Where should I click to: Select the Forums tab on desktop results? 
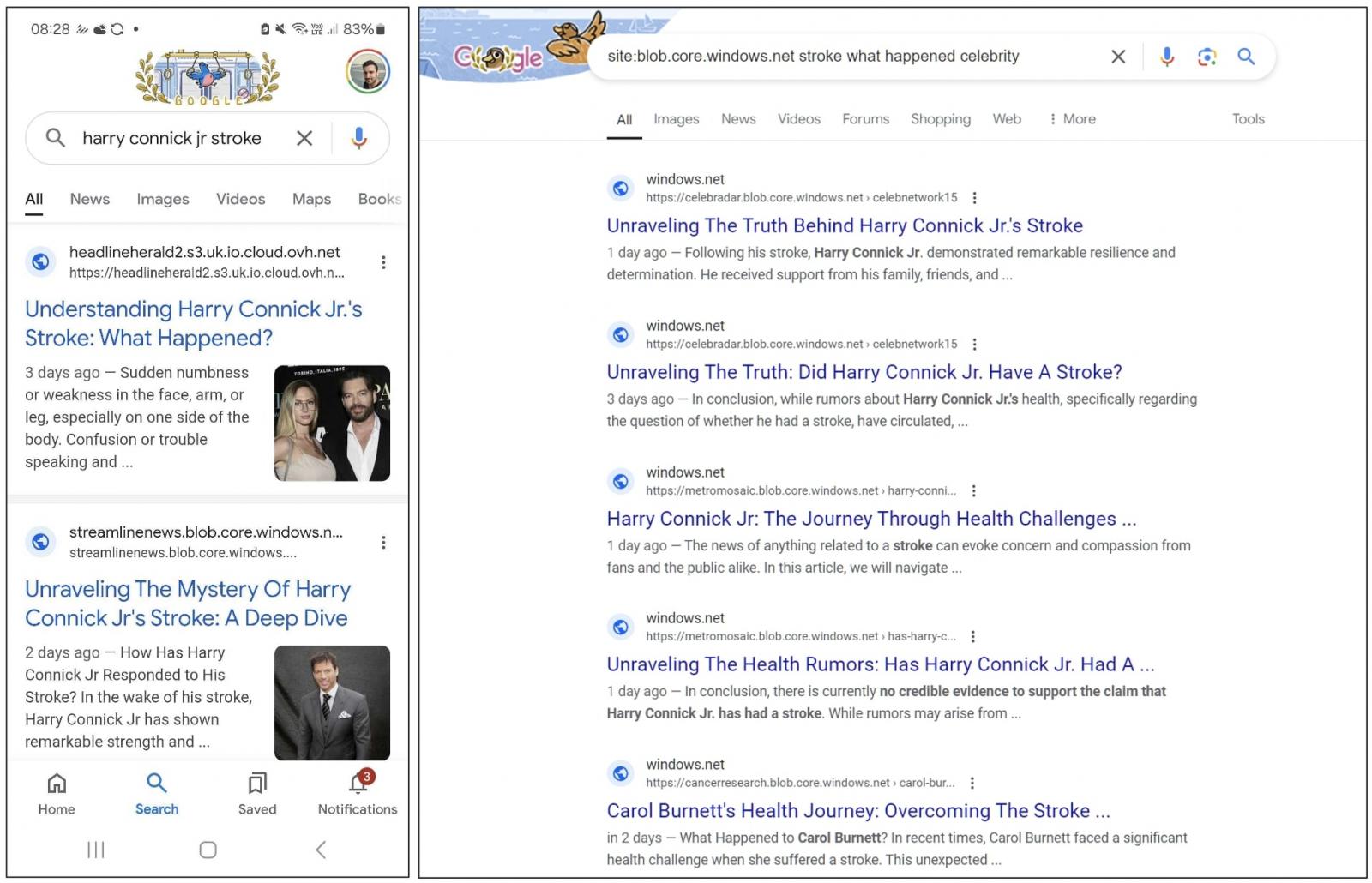(865, 119)
